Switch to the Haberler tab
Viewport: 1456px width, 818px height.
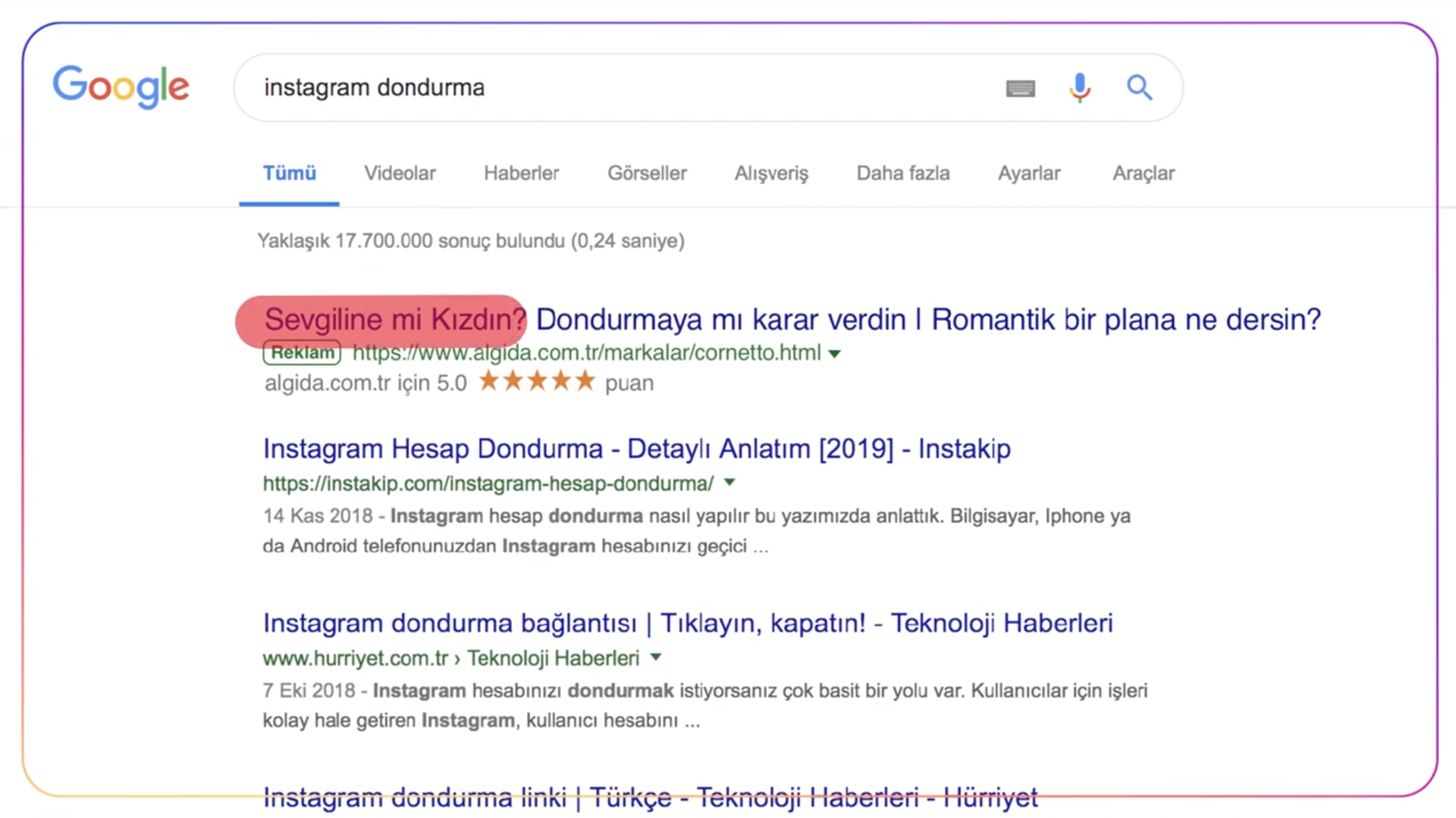[521, 174]
